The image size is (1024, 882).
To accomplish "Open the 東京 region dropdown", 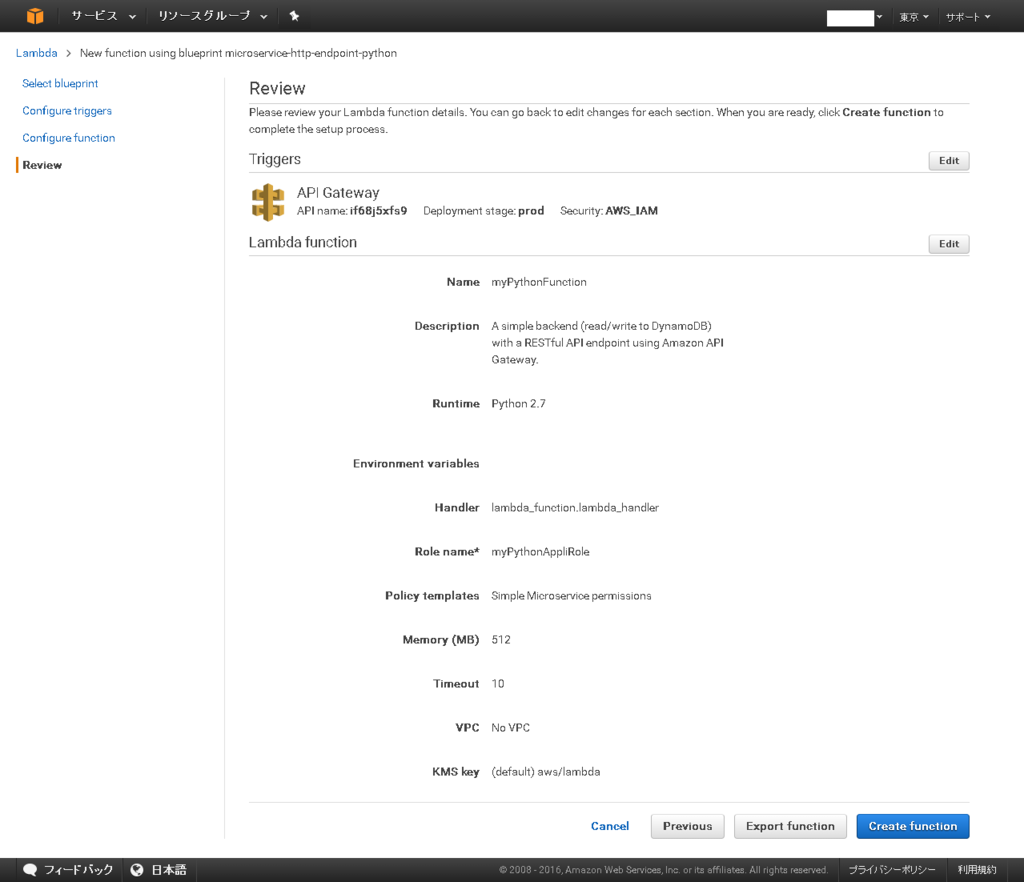I will pyautogui.click(x=914, y=17).
